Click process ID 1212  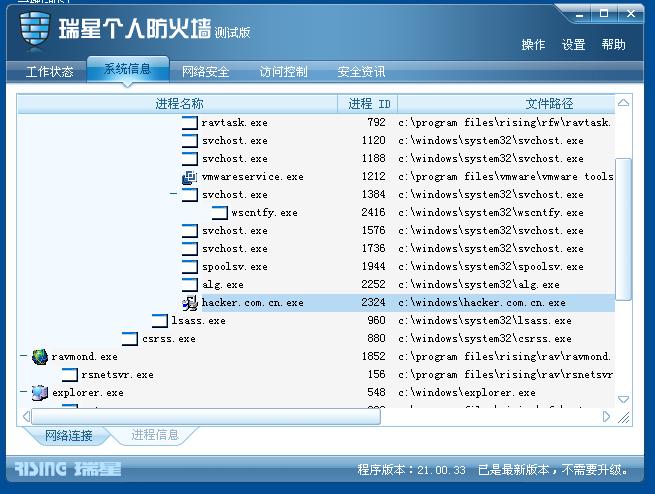[373, 177]
